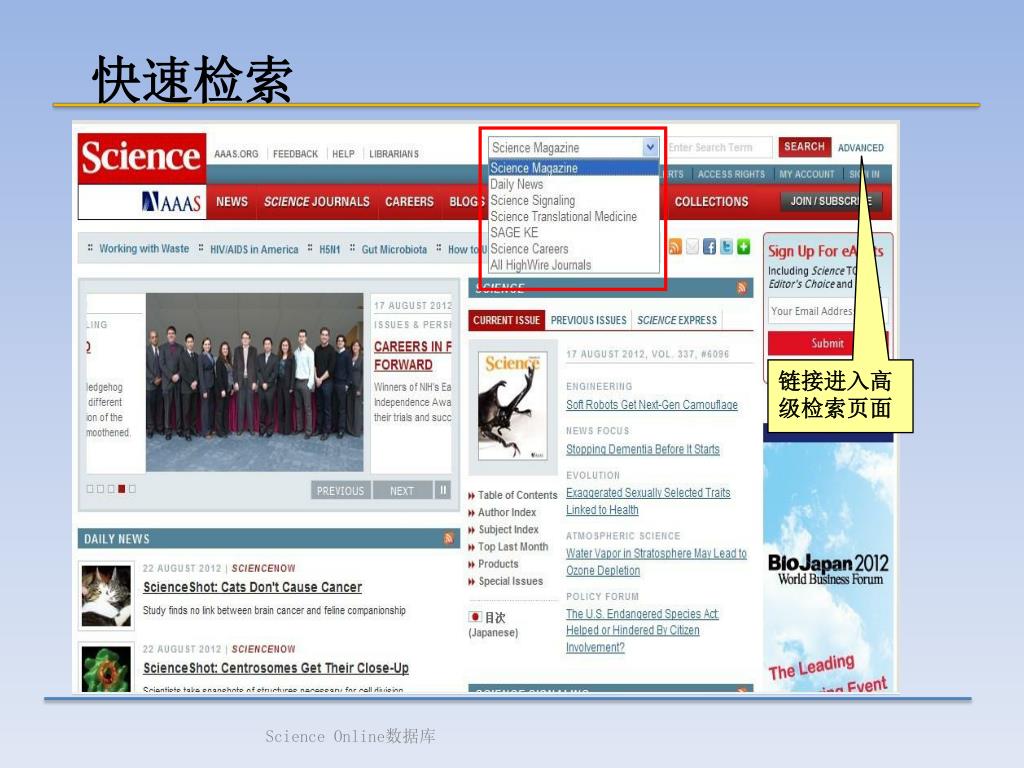Switch to the PREVIOUS ISSUES tab
Image resolution: width=1024 pixels, height=768 pixels.
click(x=588, y=320)
